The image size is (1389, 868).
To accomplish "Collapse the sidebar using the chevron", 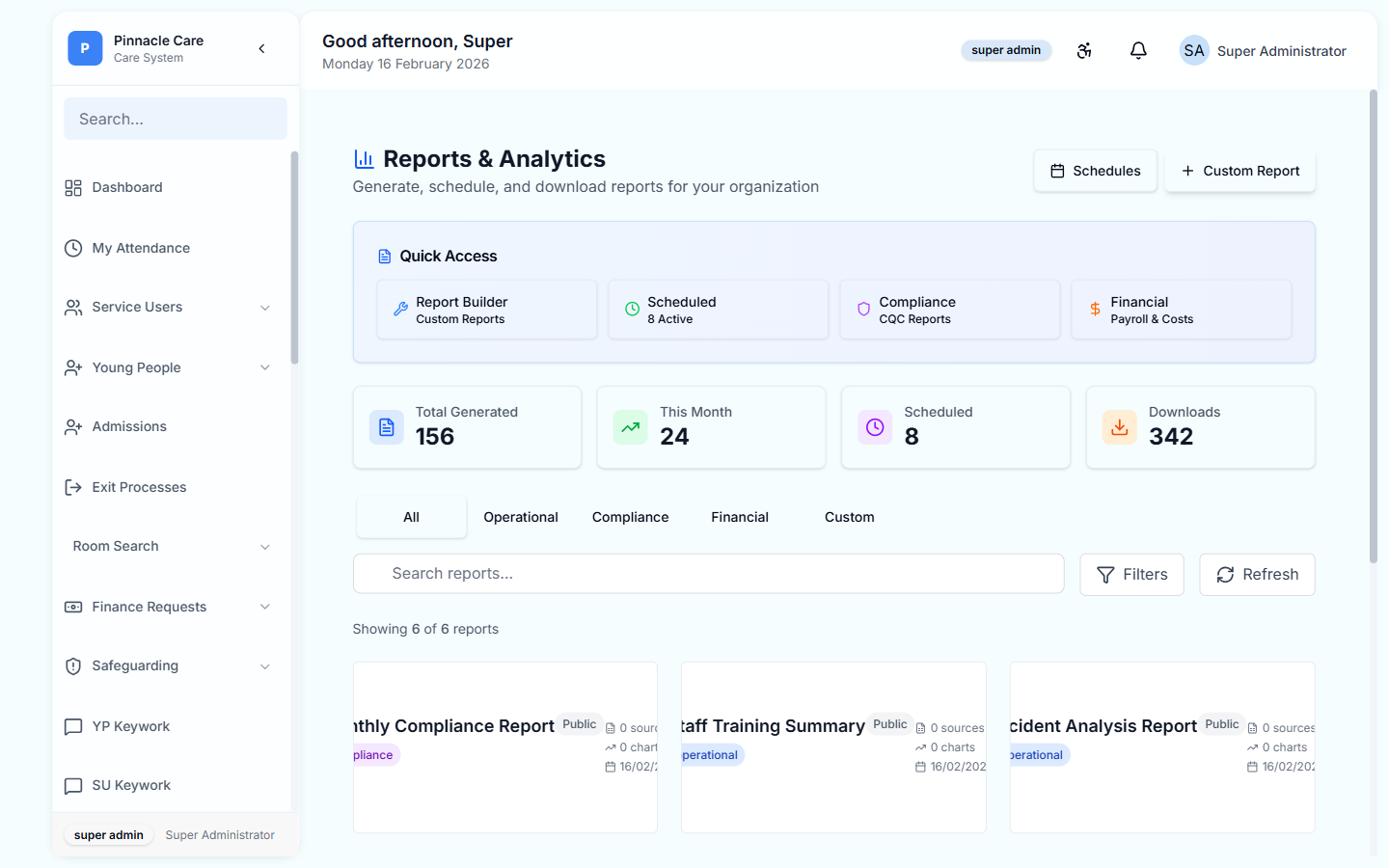I will pyautogui.click(x=261, y=47).
